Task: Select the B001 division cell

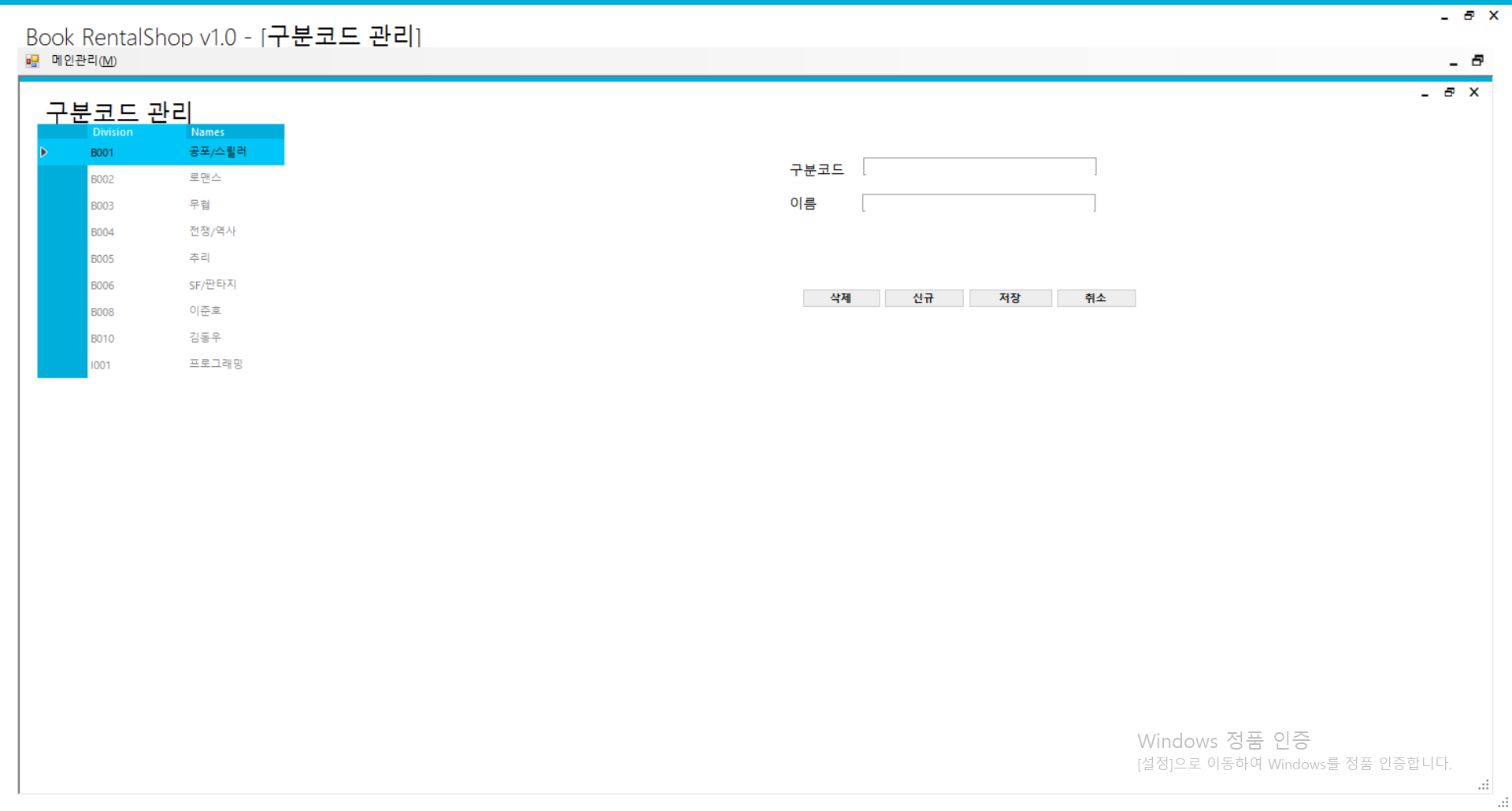Action: coord(137,152)
